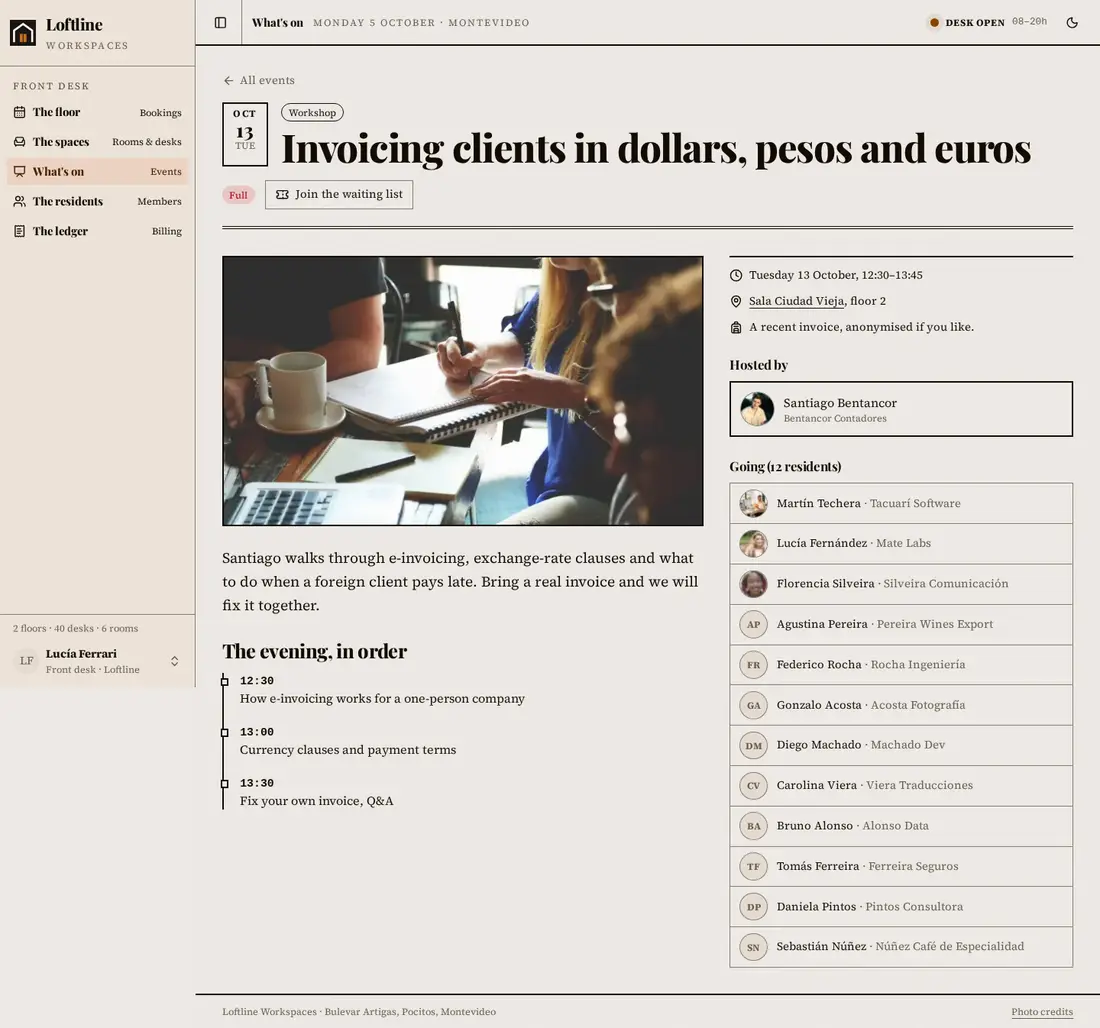Click the name Sebastián Núñez
This screenshot has height=1028, width=1100.
[x=821, y=947]
